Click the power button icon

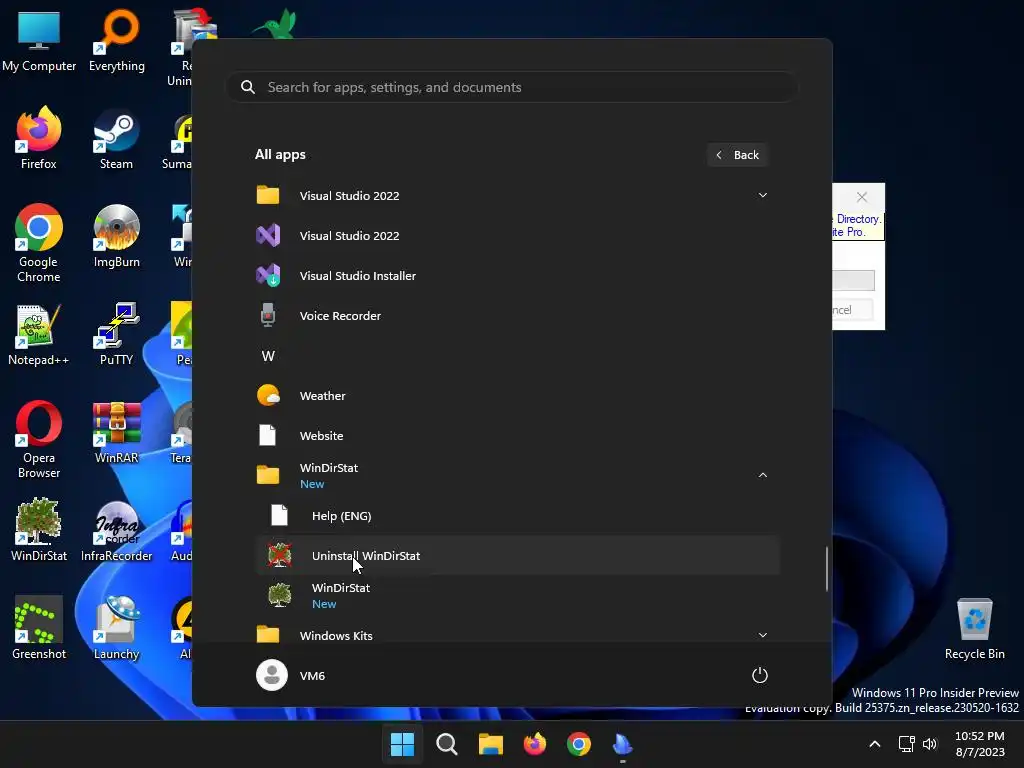click(x=760, y=675)
